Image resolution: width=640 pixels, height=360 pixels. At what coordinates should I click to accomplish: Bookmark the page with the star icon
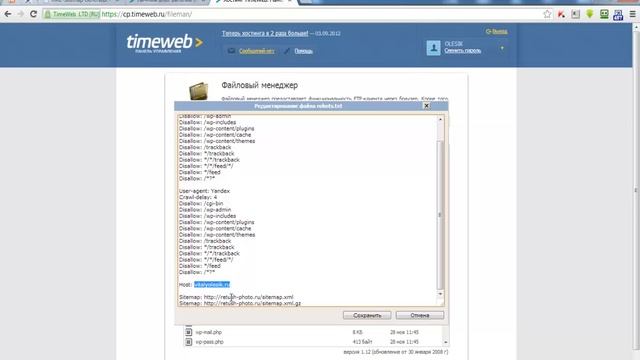(x=547, y=14)
